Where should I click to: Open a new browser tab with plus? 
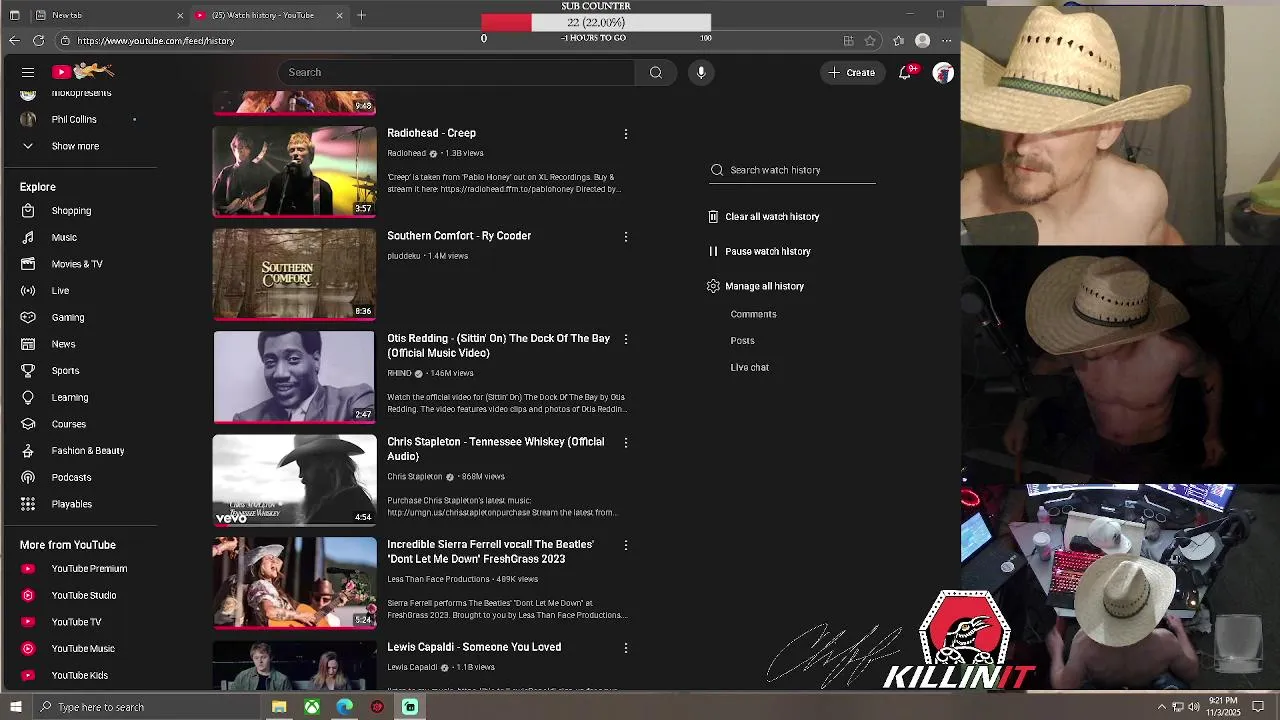(x=362, y=15)
